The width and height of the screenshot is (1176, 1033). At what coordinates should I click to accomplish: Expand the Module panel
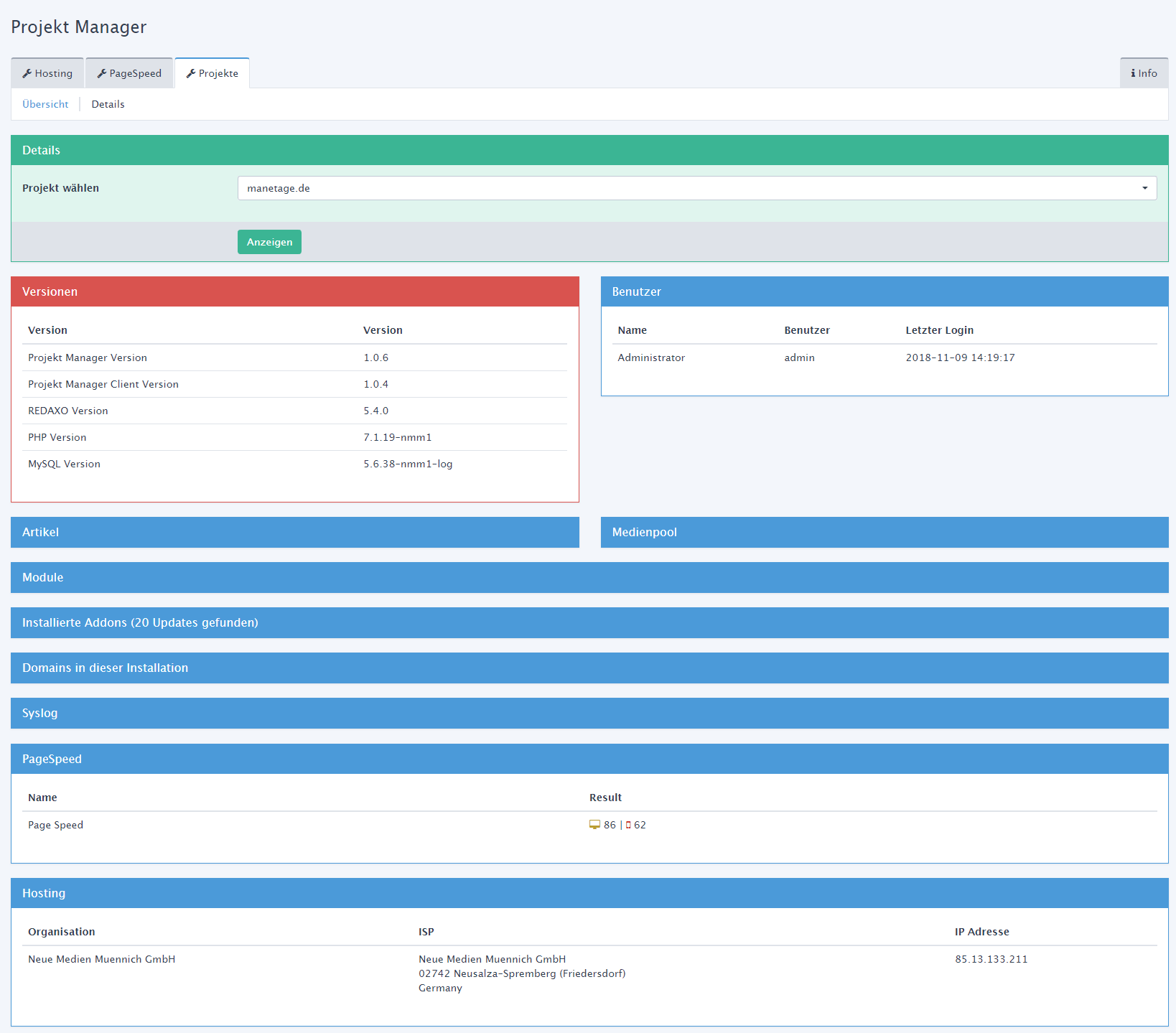tap(589, 577)
